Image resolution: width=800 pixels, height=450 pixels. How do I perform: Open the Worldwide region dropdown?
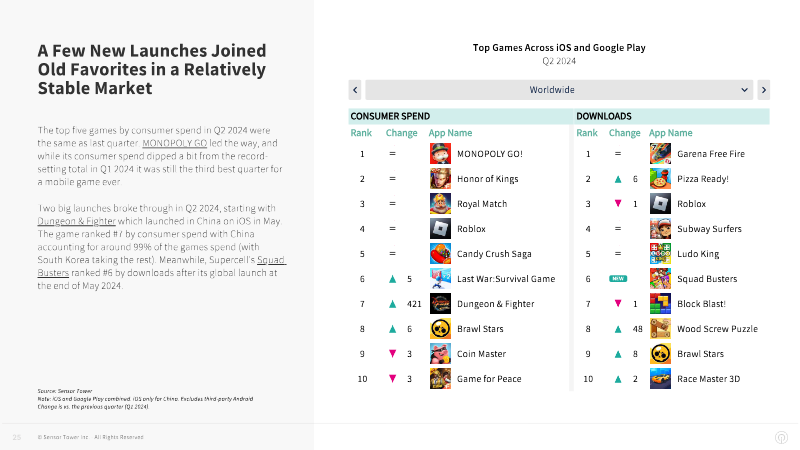click(x=559, y=90)
